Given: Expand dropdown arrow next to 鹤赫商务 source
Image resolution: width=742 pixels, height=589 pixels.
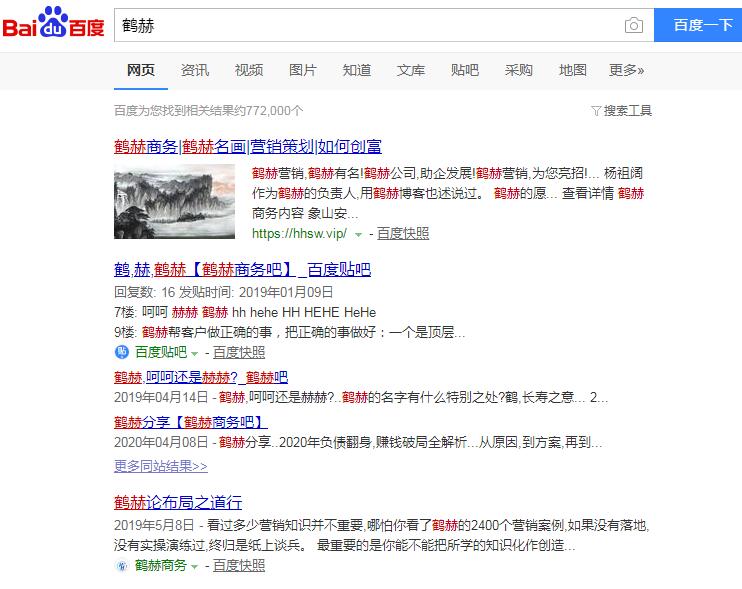Looking at the screenshot, I should pyautogui.click(x=195, y=566).
